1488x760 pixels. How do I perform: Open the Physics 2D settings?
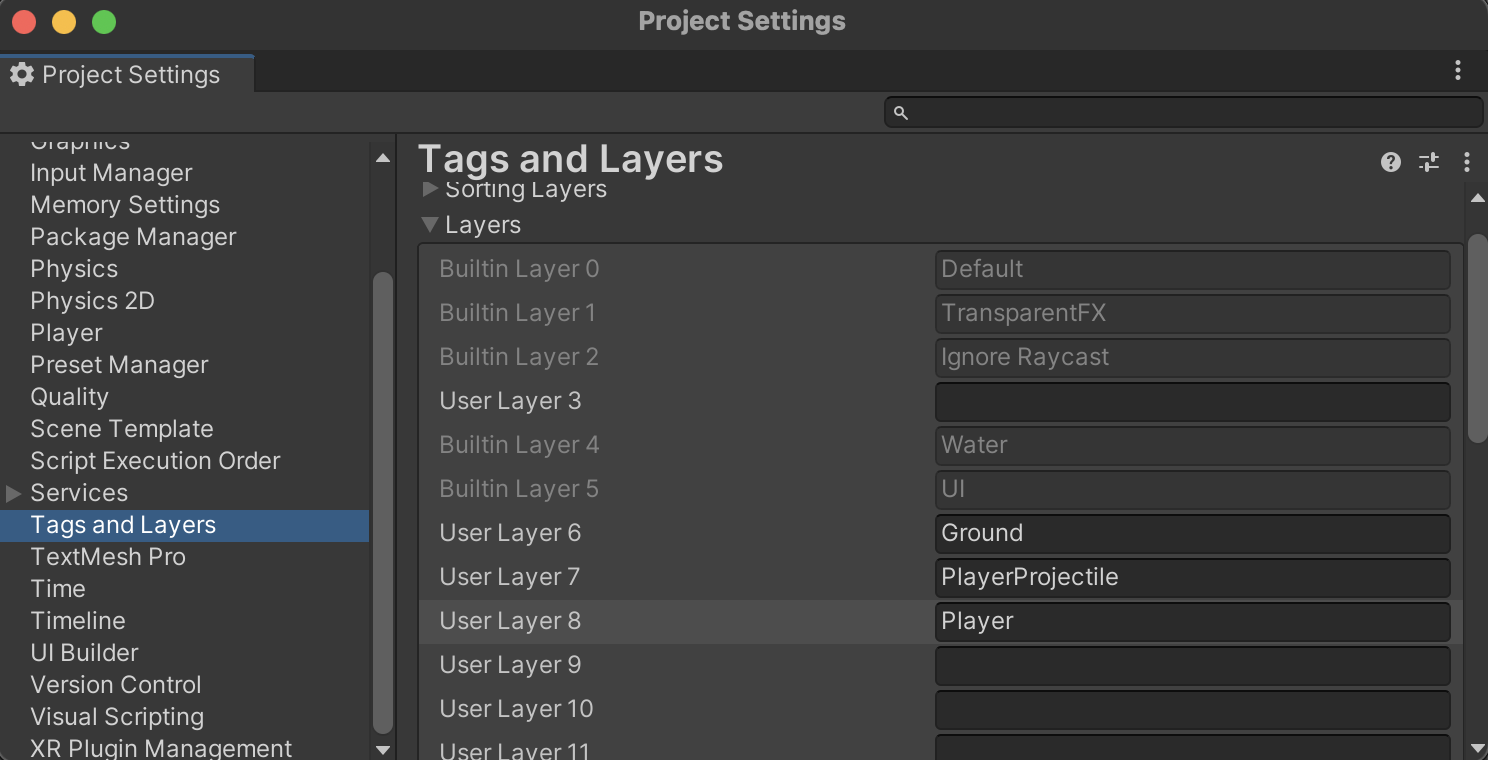(x=92, y=301)
